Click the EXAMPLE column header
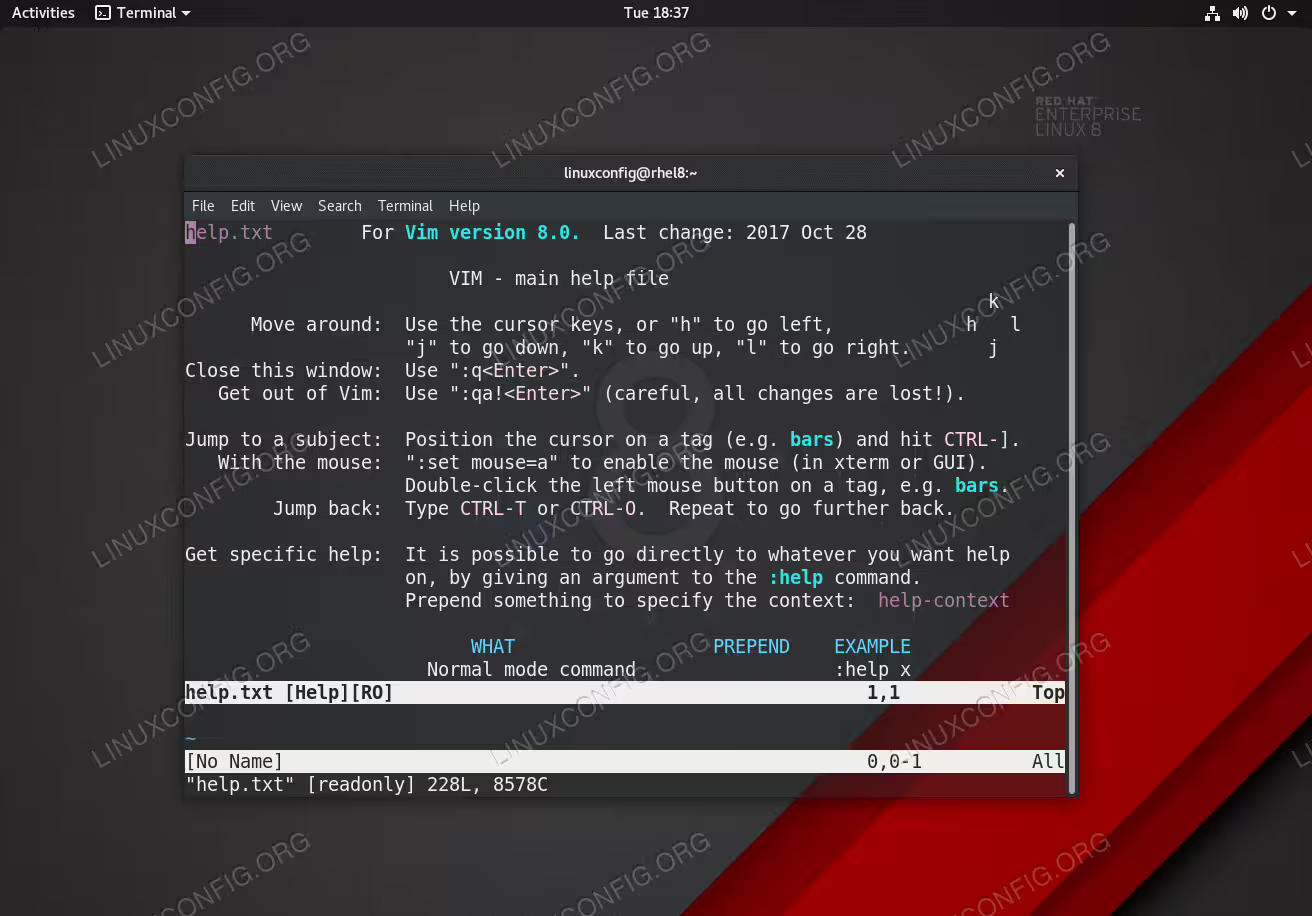Viewport: 1312px width, 916px height. [872, 646]
